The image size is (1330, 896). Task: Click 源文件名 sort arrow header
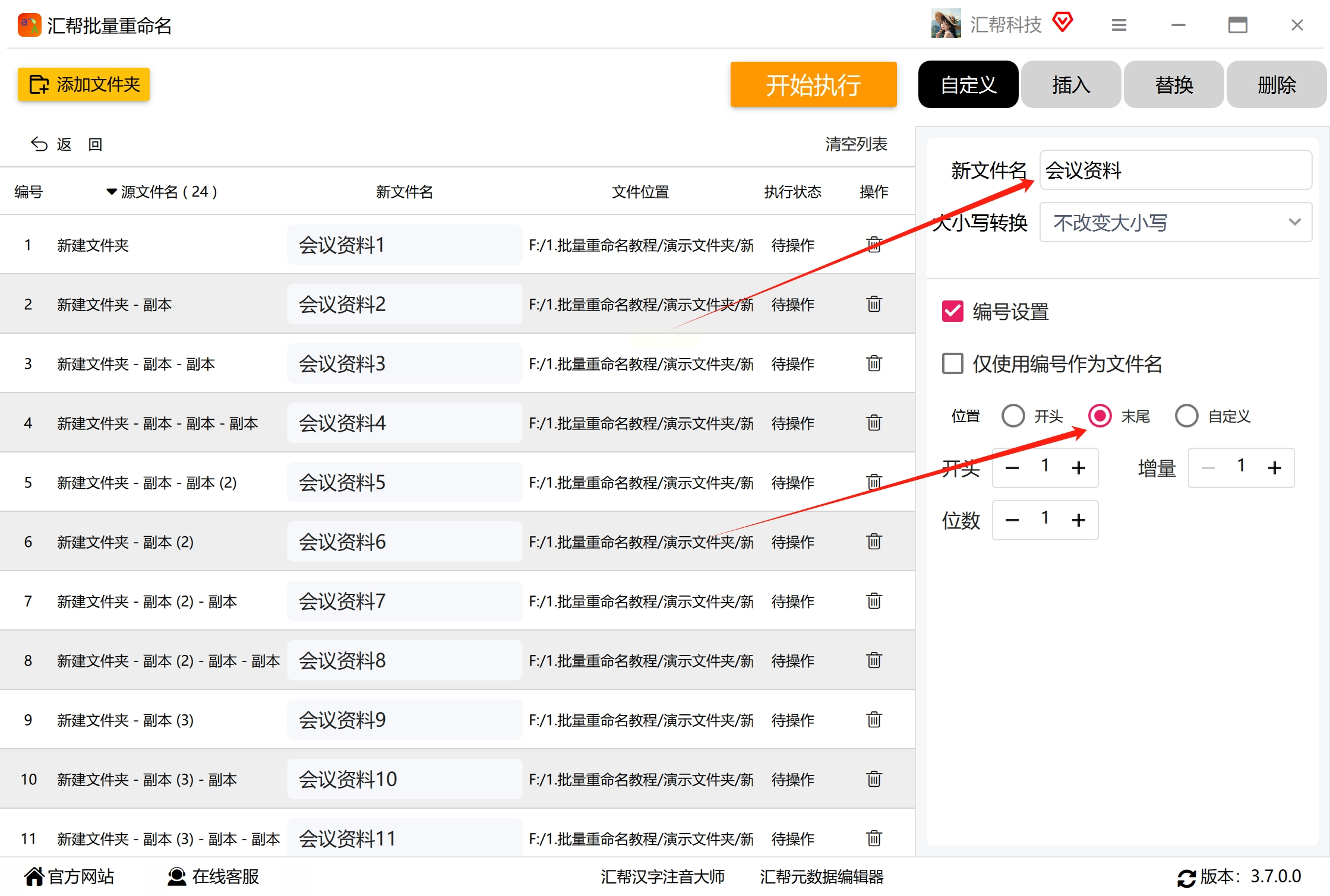click(111, 192)
